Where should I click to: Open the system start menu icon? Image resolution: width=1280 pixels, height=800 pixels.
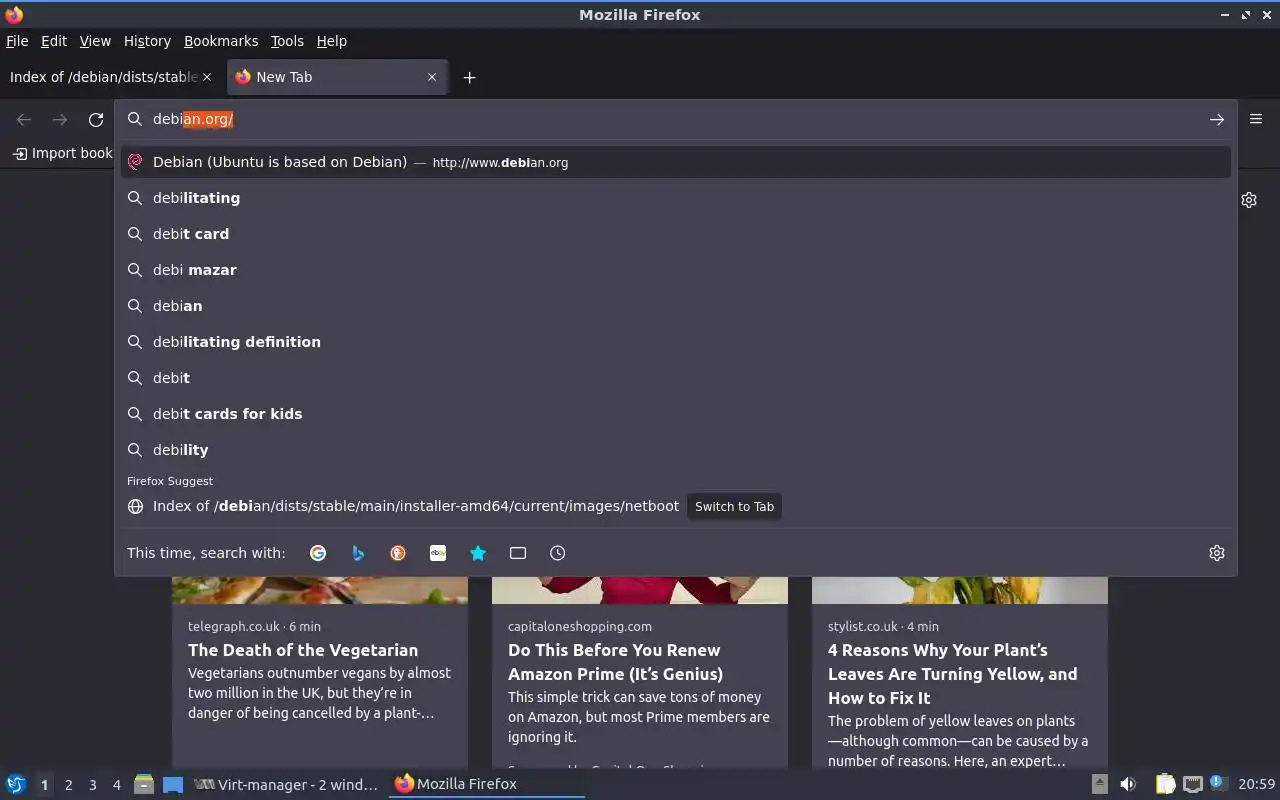[16, 784]
